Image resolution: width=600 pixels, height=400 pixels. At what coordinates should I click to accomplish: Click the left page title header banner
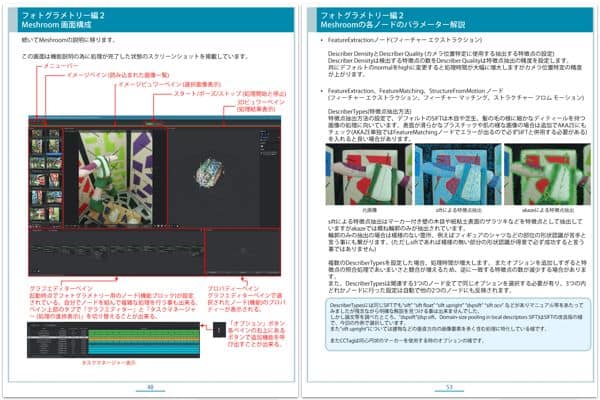pyautogui.click(x=148, y=17)
